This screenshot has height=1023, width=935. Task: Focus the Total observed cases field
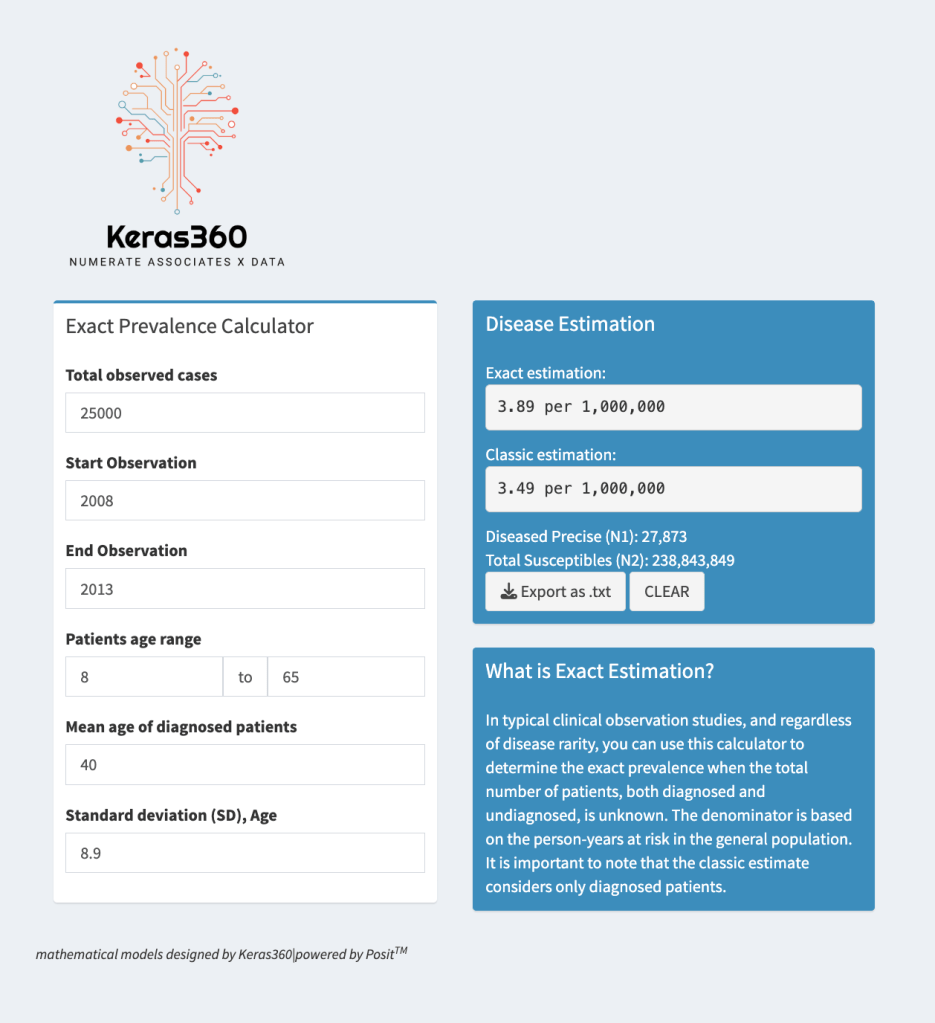tap(245, 412)
